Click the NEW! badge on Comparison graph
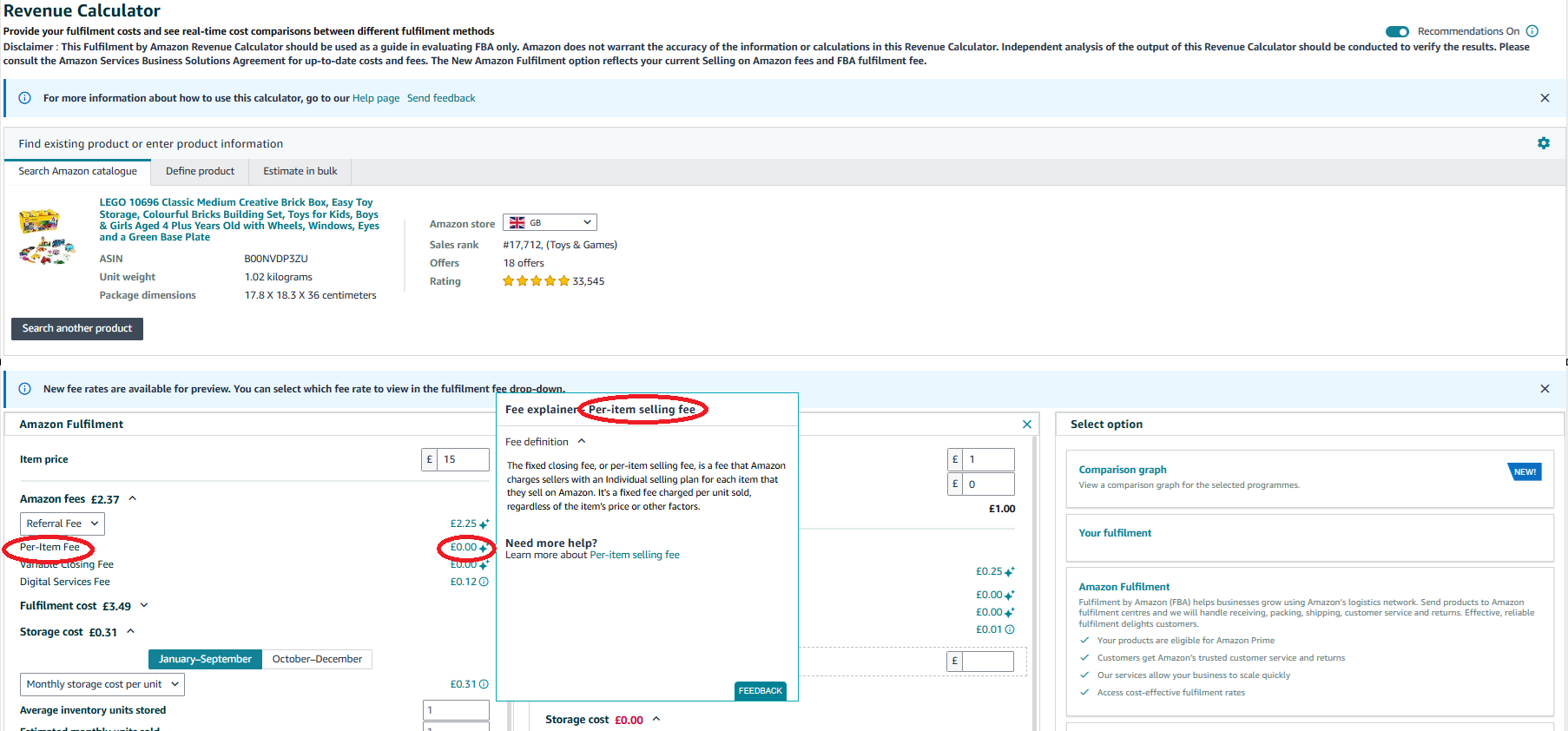This screenshot has width=1568, height=731. pos(1525,471)
